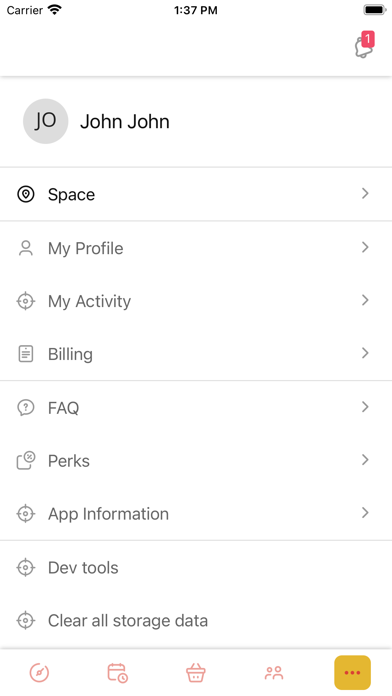
Task: Tap the JO avatar circle
Action: (x=46, y=121)
